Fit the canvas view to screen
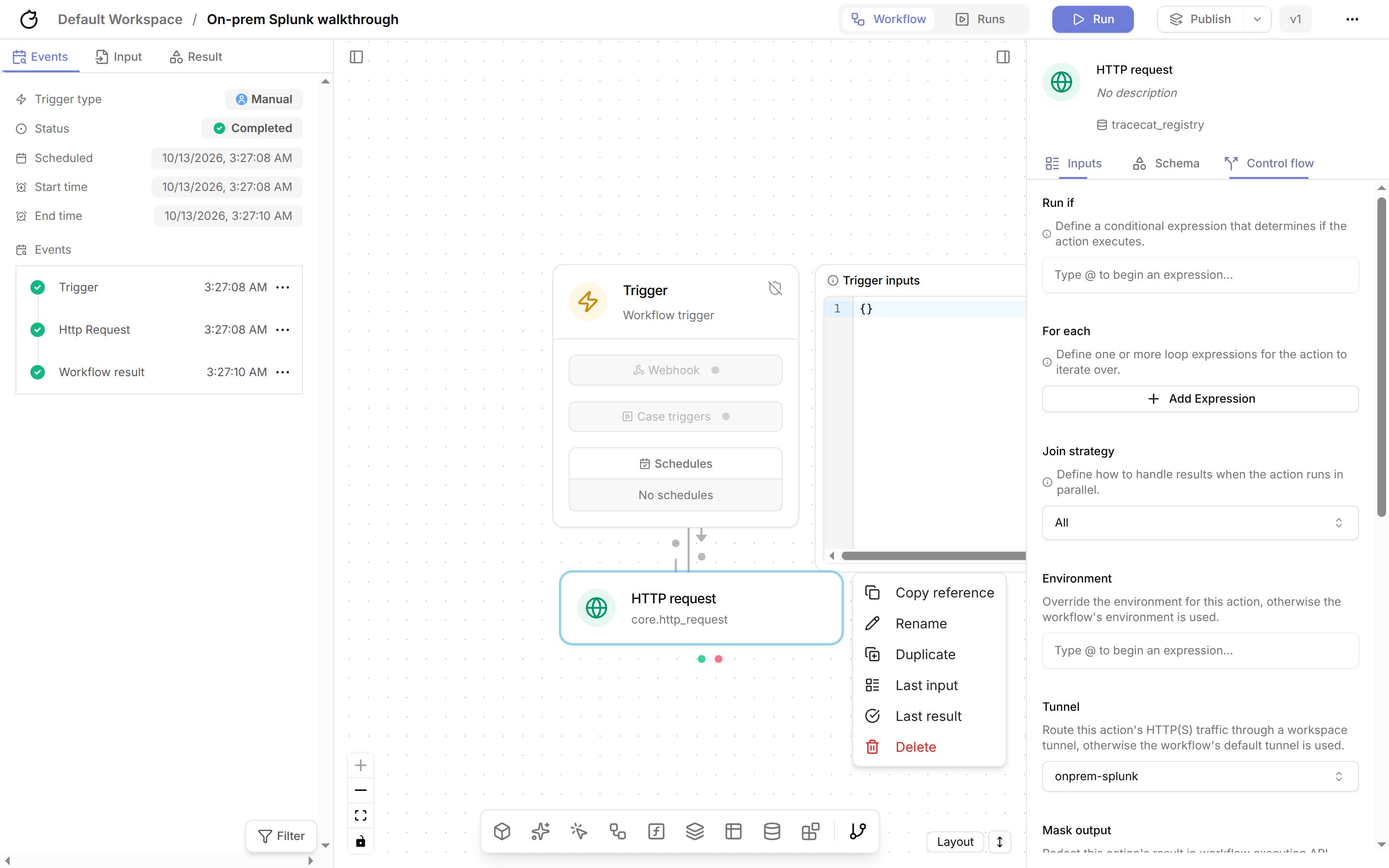Image resolution: width=1389 pixels, height=868 pixels. pyautogui.click(x=360, y=816)
